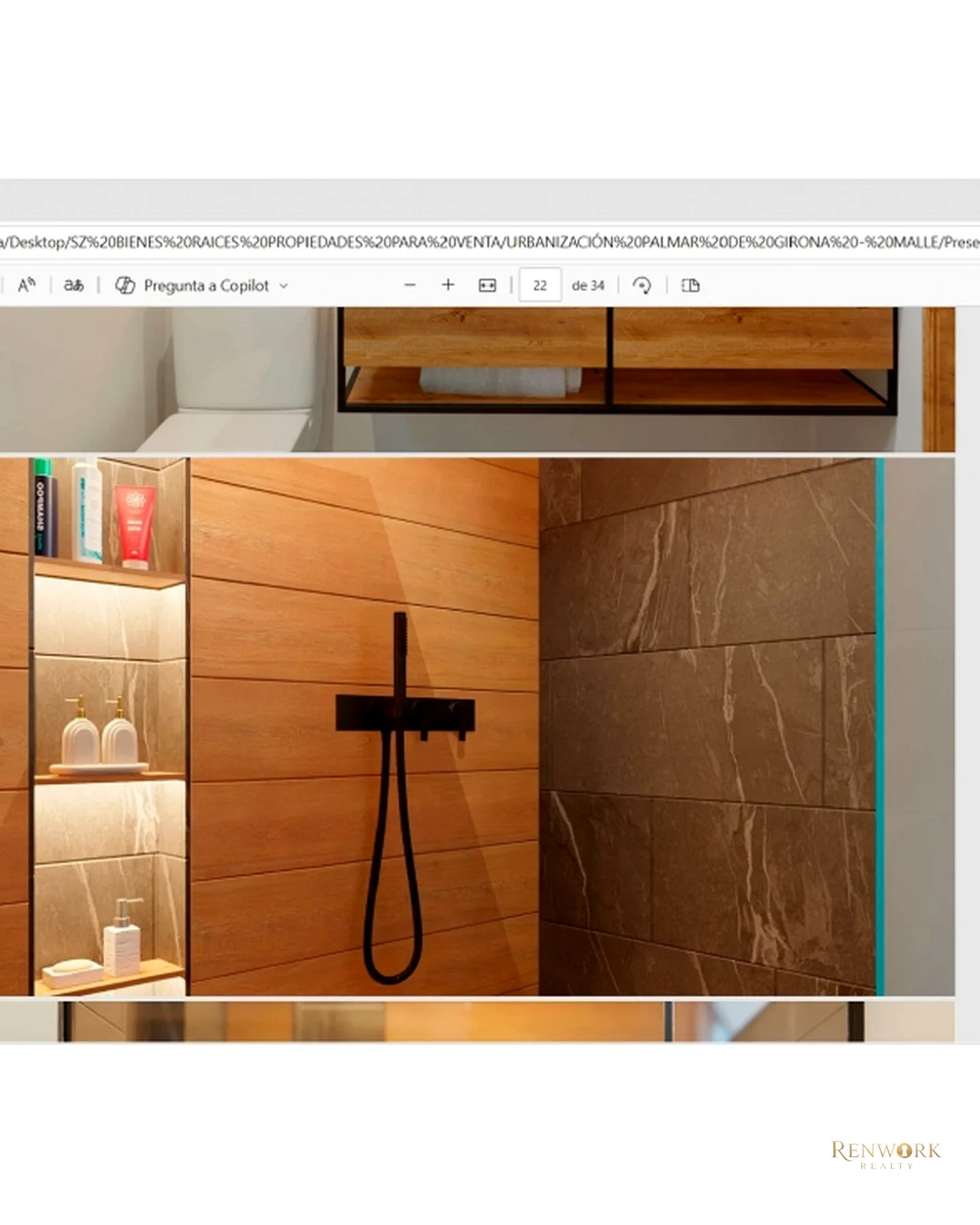Viewport: 980px width, 1225px height.
Task: Click the Read aloud icon
Action: coord(27,285)
